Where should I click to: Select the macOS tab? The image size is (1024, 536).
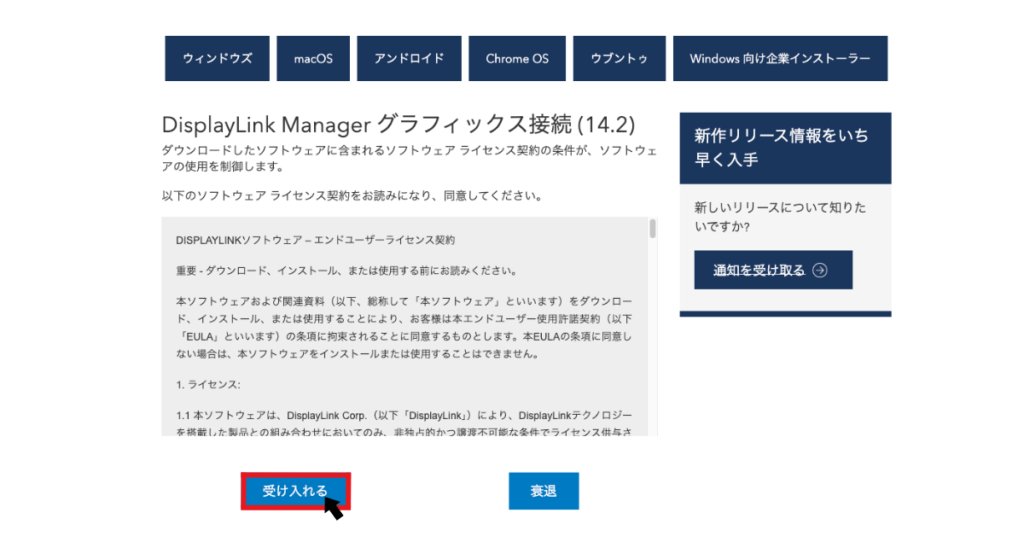[x=313, y=59]
